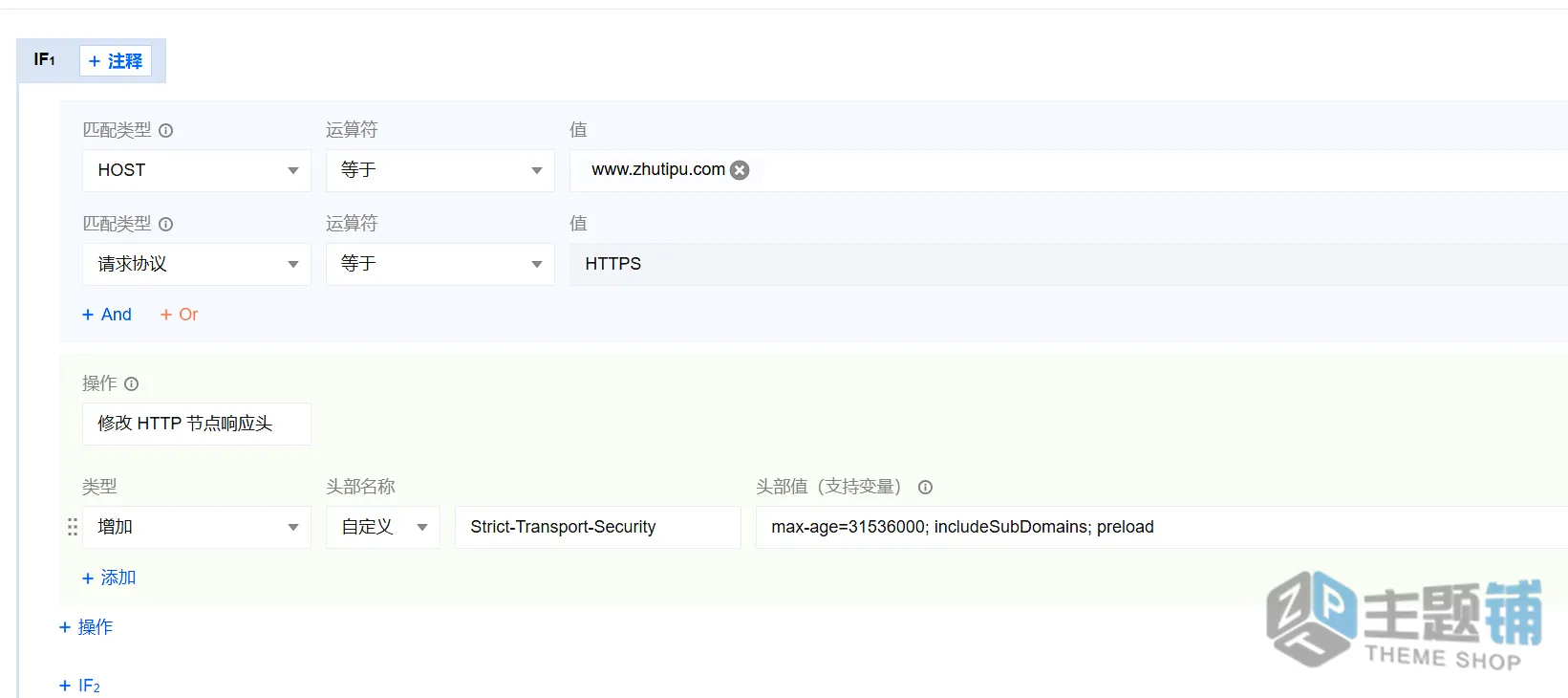Open the HOST match type dropdown
This screenshot has width=1568, height=698.
point(197,170)
